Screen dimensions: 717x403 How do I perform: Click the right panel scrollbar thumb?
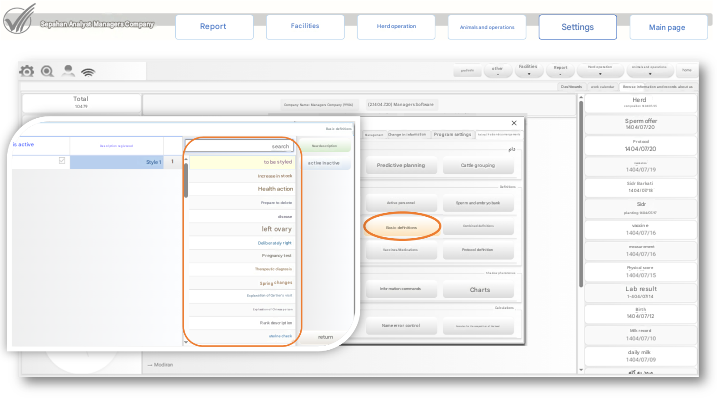[581, 194]
